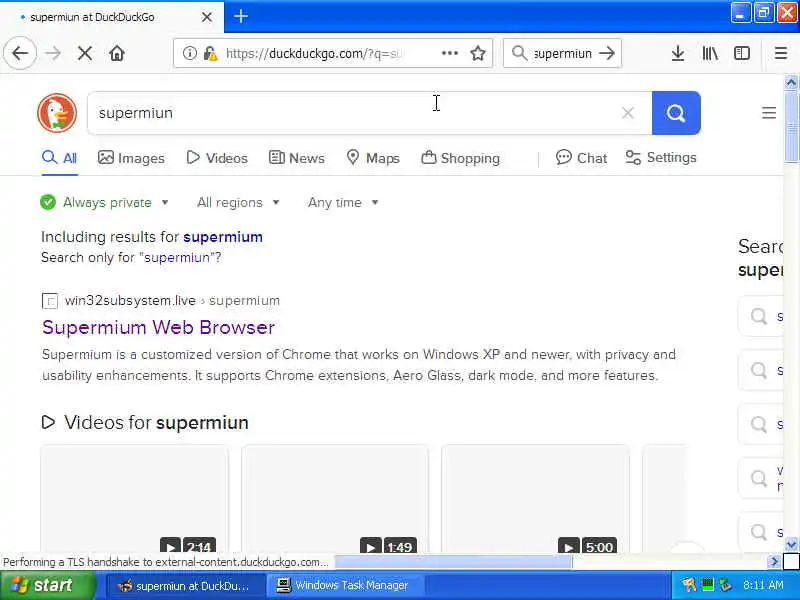Expand the Any time dropdown
Screen dimensions: 800x600
point(343,203)
